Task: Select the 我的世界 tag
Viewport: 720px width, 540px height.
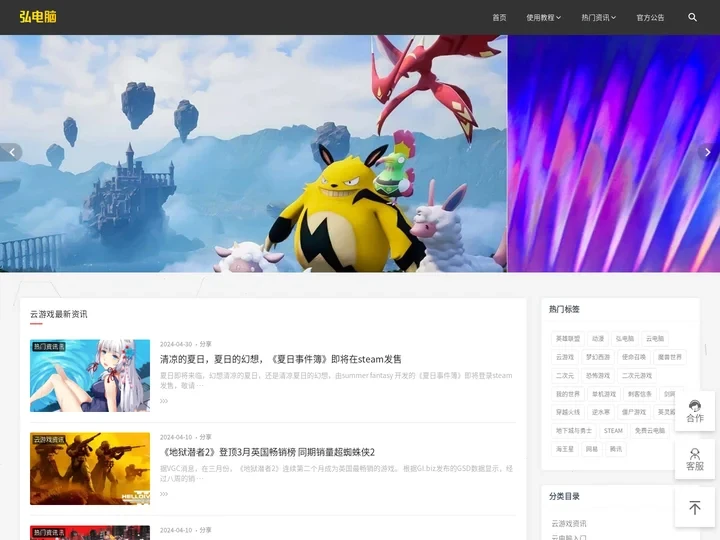Action: click(x=568, y=394)
